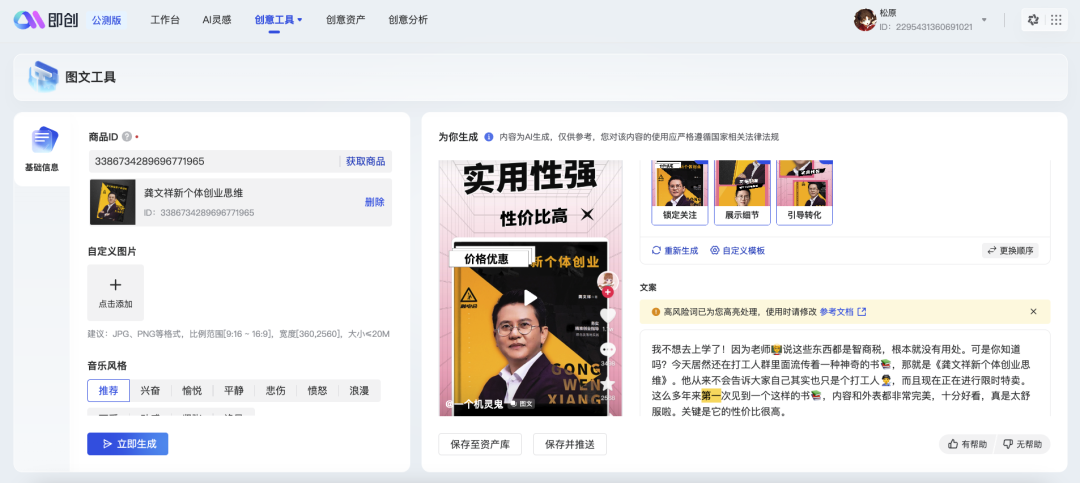Image resolution: width=1080 pixels, height=483 pixels.
Task: Delete the selected product via 删除
Action: (374, 203)
